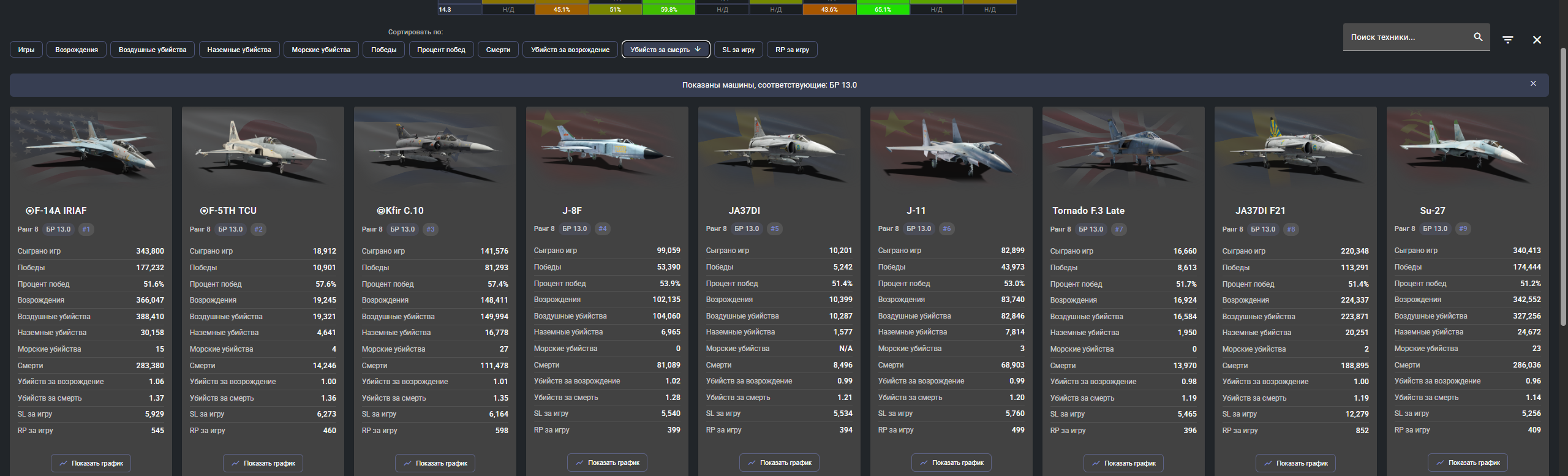Close the statistics panel with X icon
The image size is (1568, 476).
click(x=1537, y=40)
